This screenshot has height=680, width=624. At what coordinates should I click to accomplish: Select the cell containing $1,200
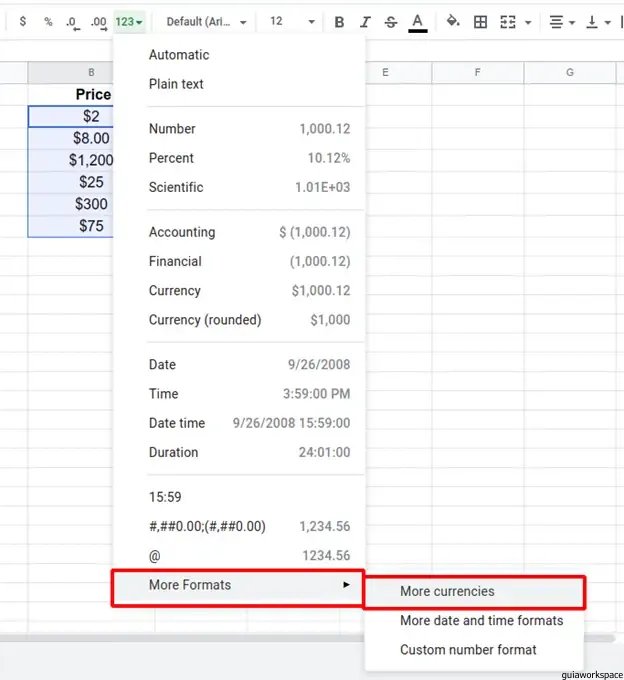tap(71, 160)
